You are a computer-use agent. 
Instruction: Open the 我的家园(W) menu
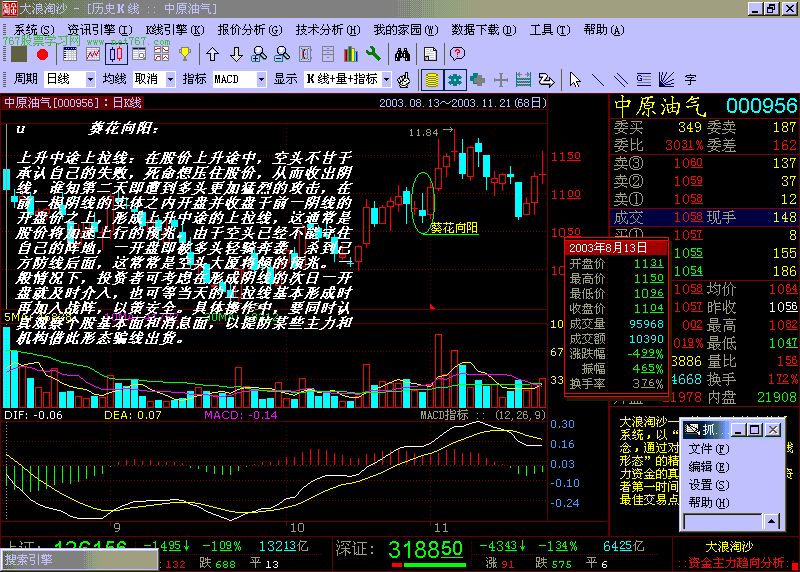coord(406,30)
